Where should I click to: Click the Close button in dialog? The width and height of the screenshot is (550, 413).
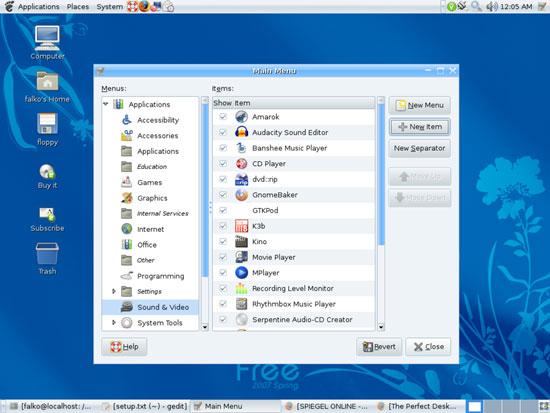click(428, 347)
